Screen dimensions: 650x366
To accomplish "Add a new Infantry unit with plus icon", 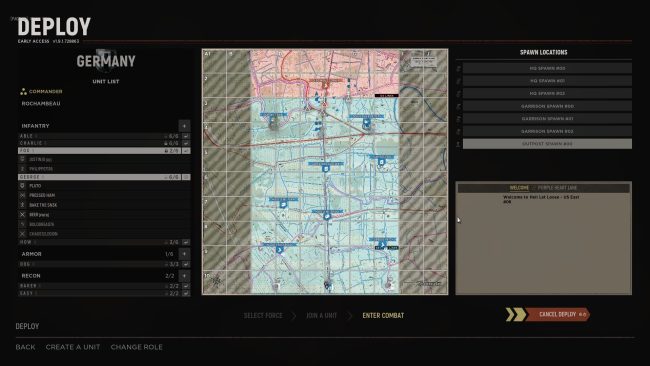I will [x=184, y=125].
